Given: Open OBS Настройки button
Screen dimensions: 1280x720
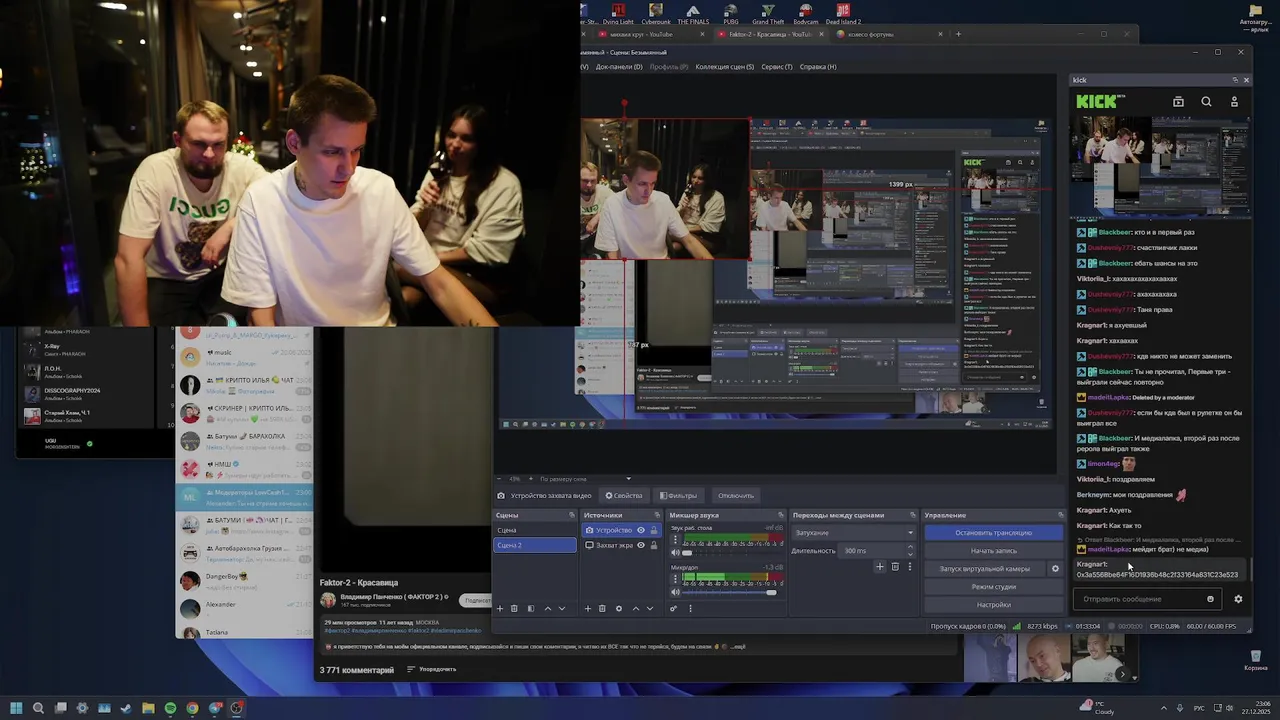Looking at the screenshot, I should coord(994,604).
